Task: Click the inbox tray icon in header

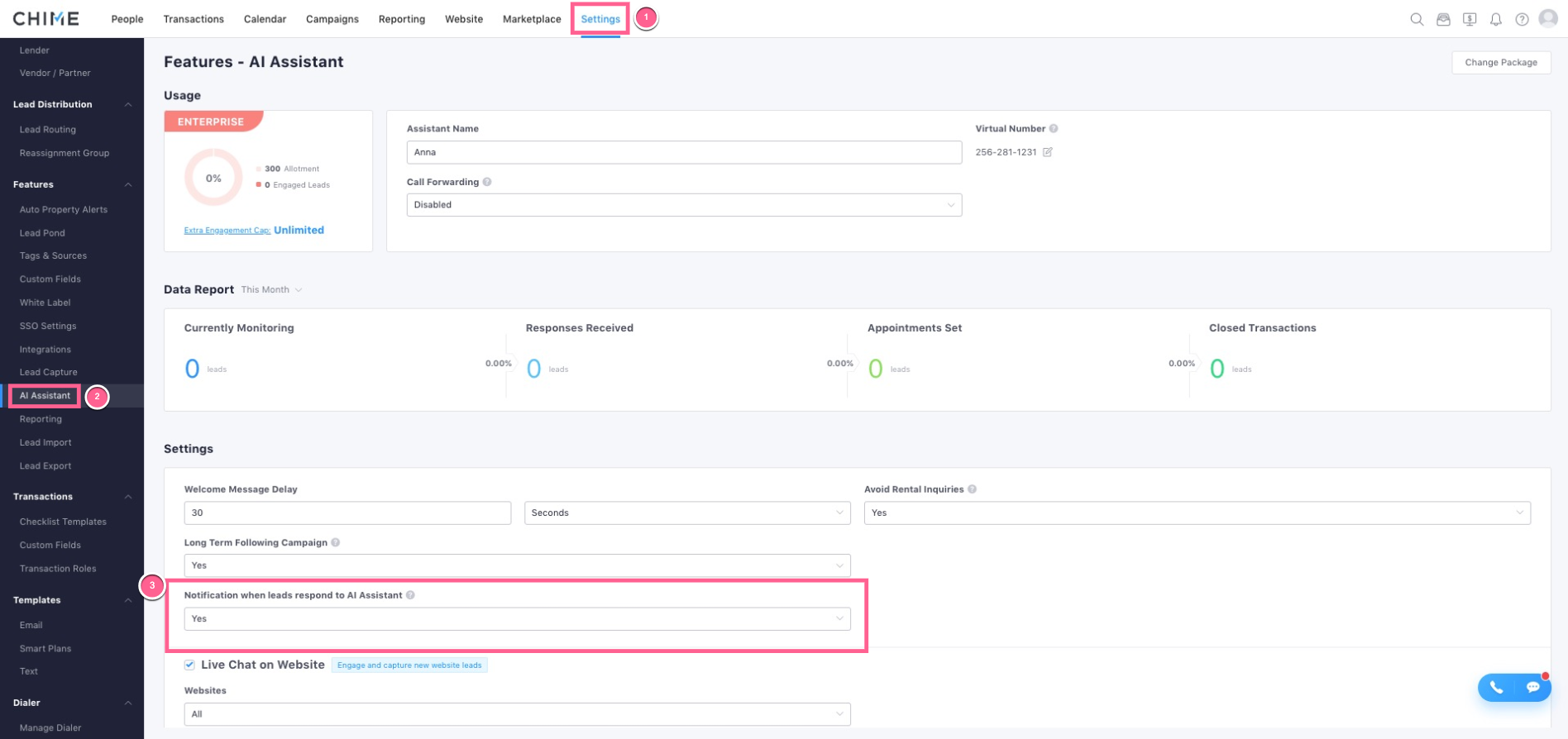Action: click(1443, 19)
